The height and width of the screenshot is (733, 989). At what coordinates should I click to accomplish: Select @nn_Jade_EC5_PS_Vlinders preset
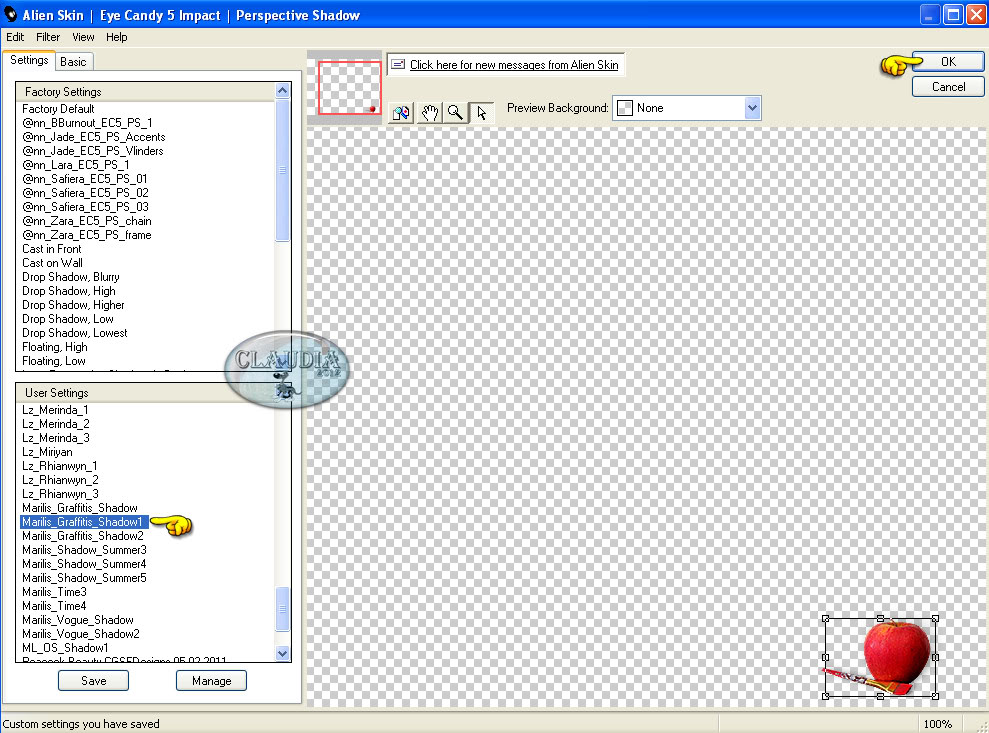pos(93,151)
